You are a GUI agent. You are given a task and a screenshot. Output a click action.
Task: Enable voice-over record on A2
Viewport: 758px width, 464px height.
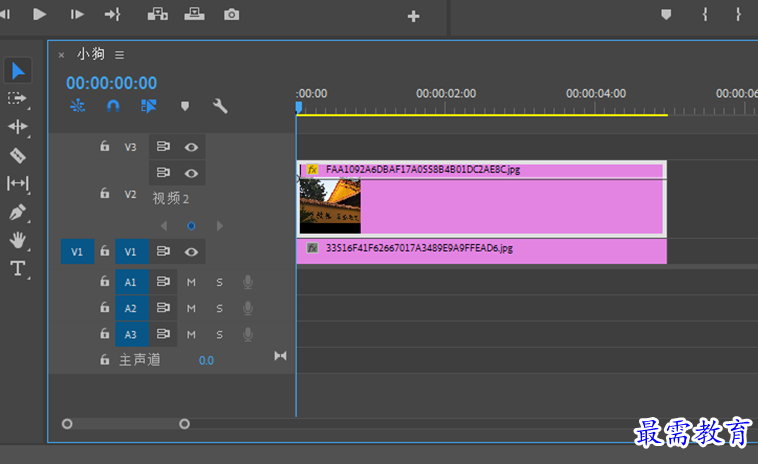pyautogui.click(x=248, y=308)
